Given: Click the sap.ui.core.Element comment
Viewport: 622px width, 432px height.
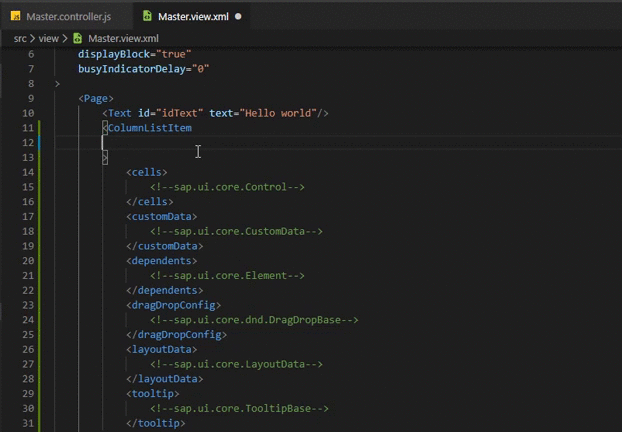Looking at the screenshot, I should [x=227, y=275].
